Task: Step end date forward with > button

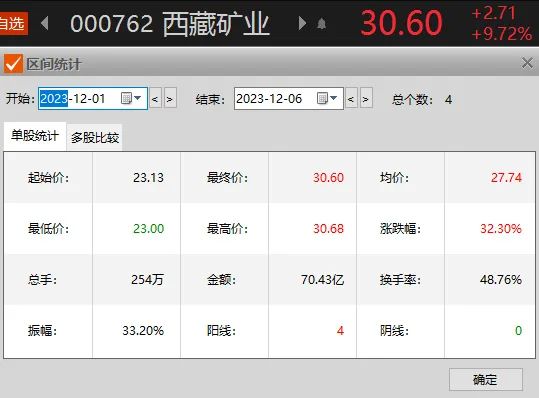Action: point(366,99)
